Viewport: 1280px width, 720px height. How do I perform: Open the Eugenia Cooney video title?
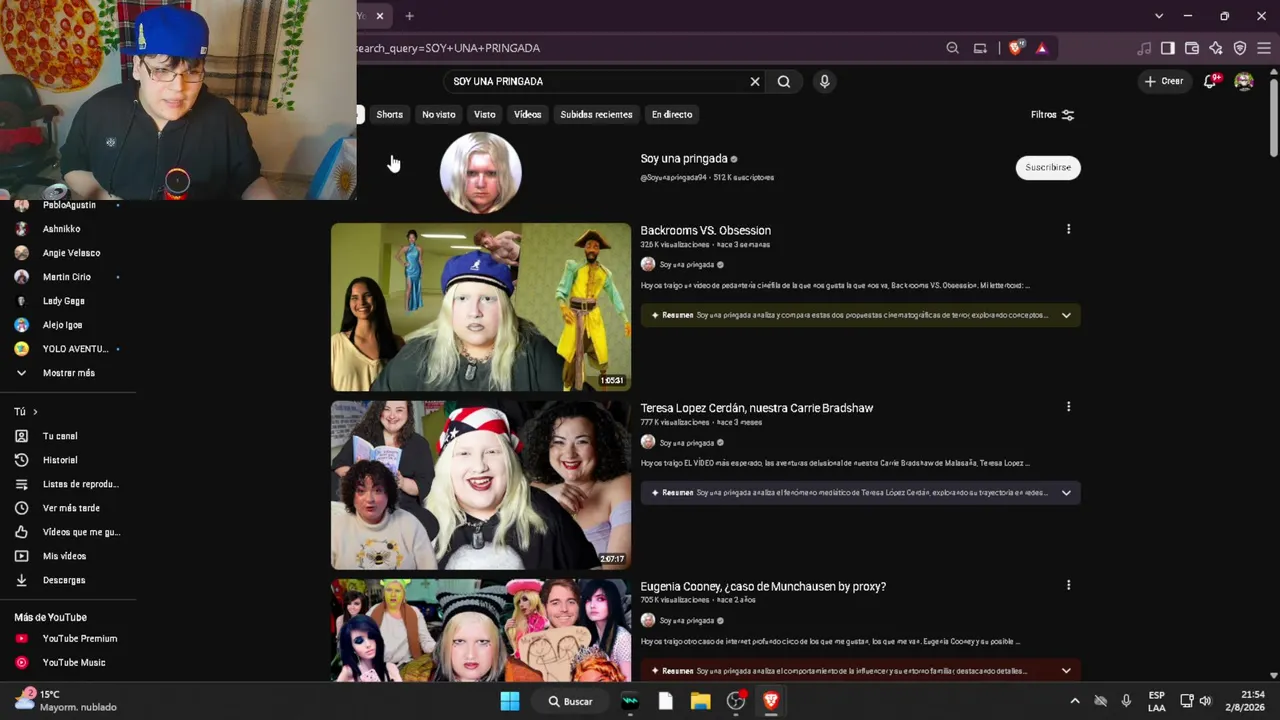point(763,587)
